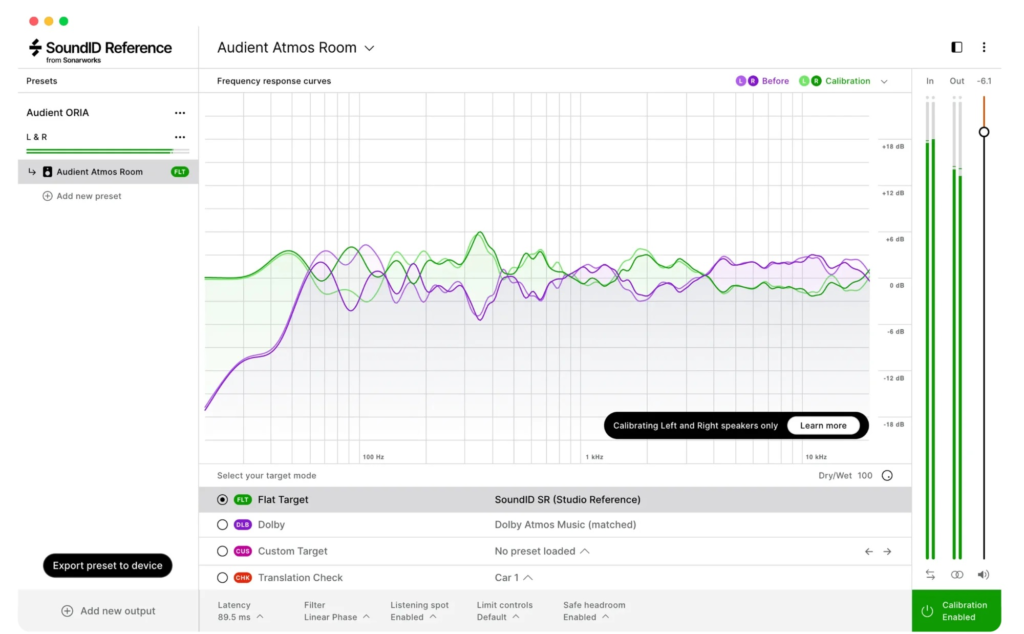This screenshot has width=1024, height=634.
Task: Toggle the Before left channel L curve badge
Action: point(741,81)
